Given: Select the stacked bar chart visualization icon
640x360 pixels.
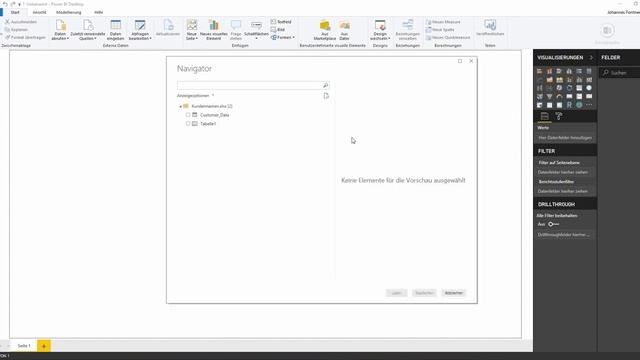Looking at the screenshot, I should pos(540,71).
